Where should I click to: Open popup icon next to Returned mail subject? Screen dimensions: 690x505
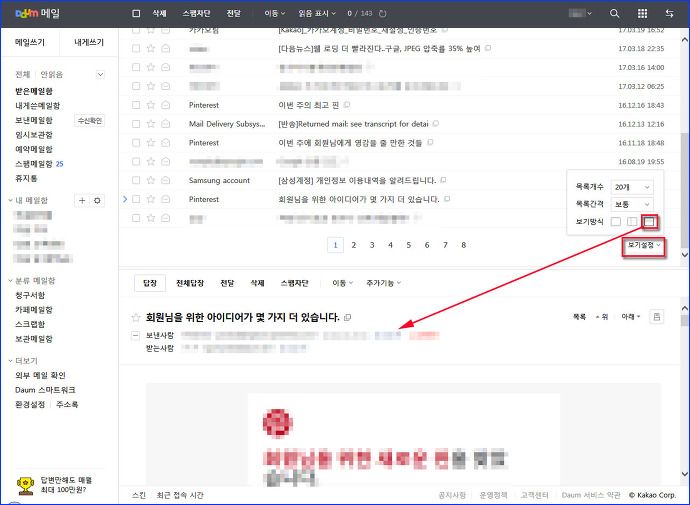(436, 124)
